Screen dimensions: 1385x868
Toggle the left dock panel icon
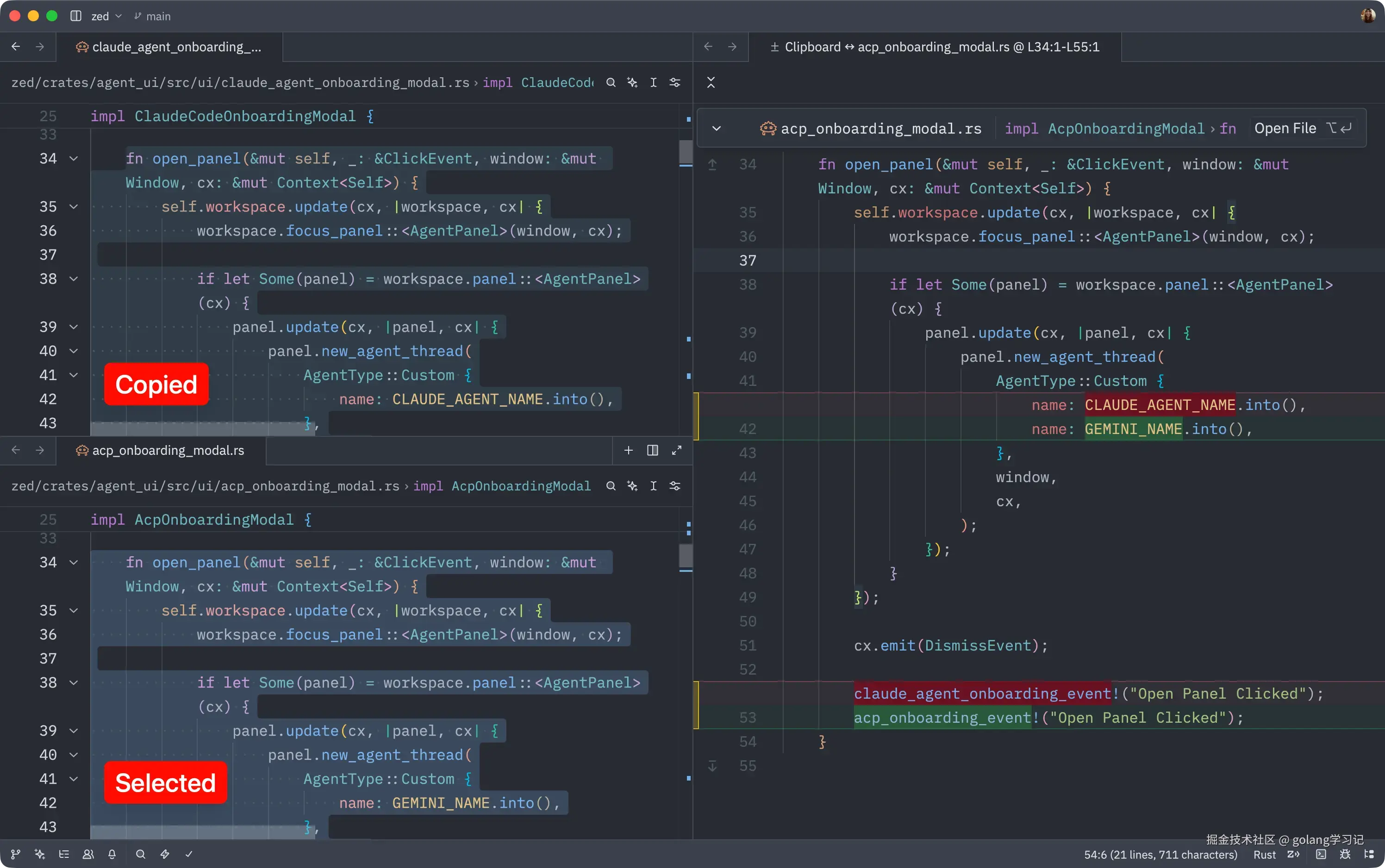(x=75, y=16)
